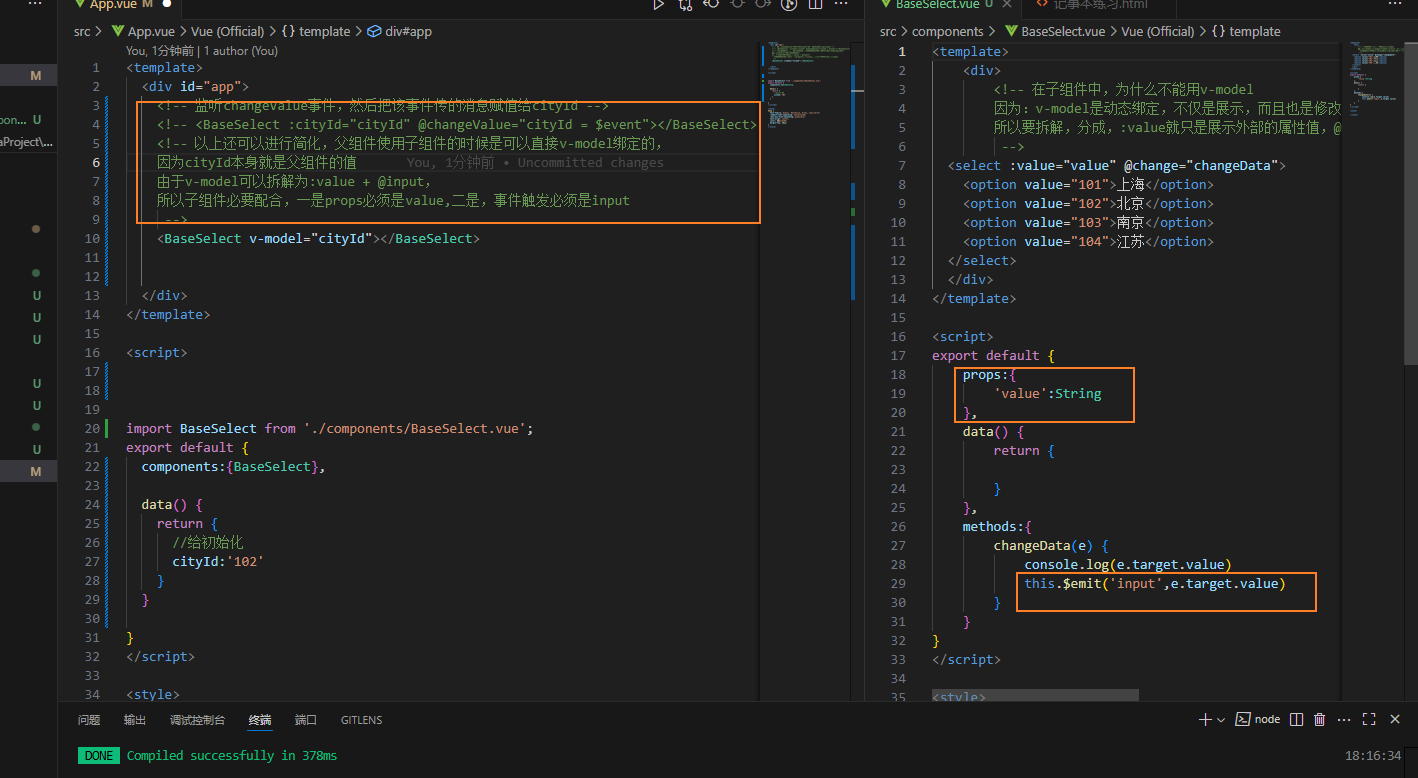Switch to the 问题 panel tab
The height and width of the screenshot is (778, 1418).
(x=89, y=720)
